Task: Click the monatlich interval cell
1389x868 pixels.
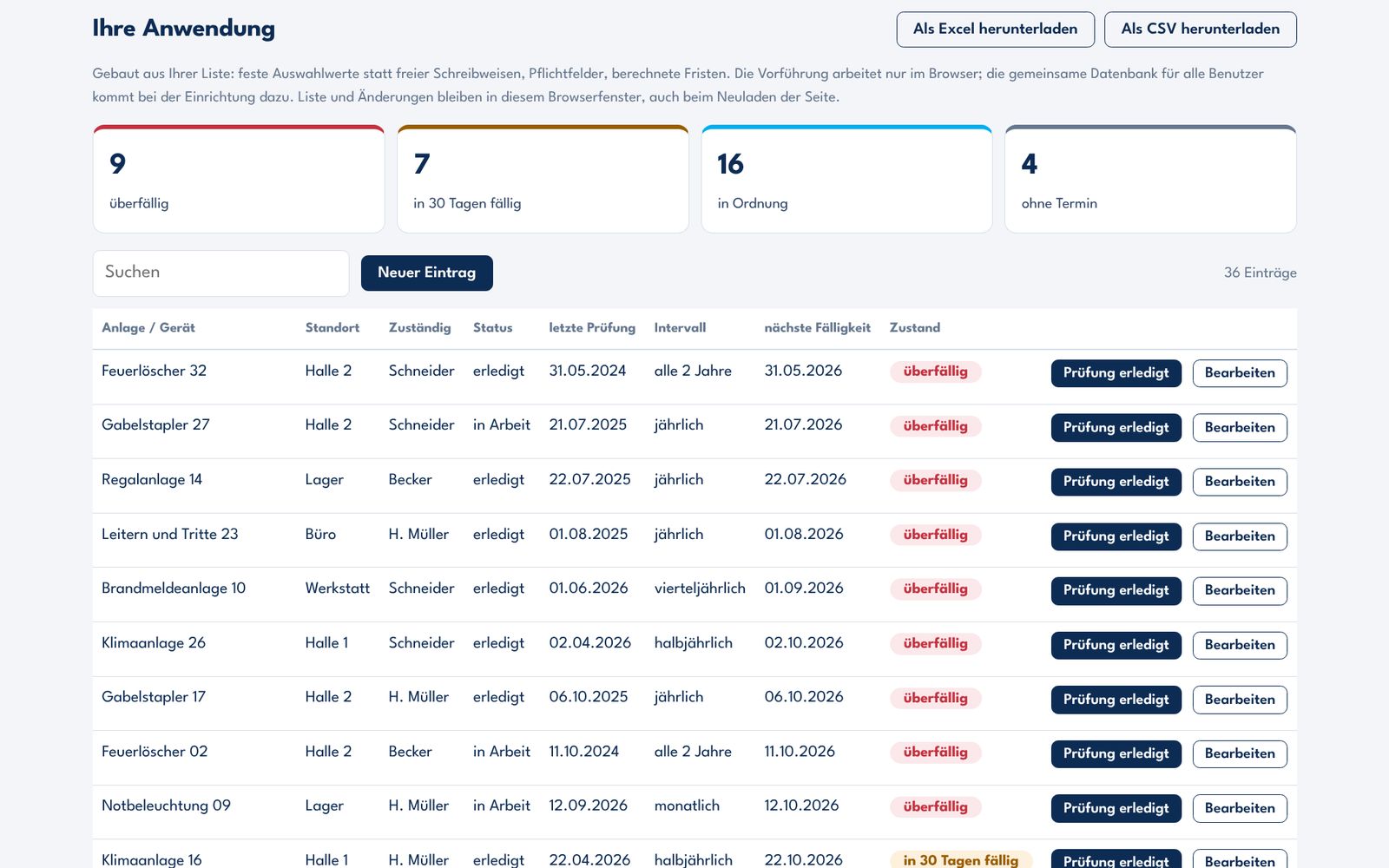Action: 687,806
